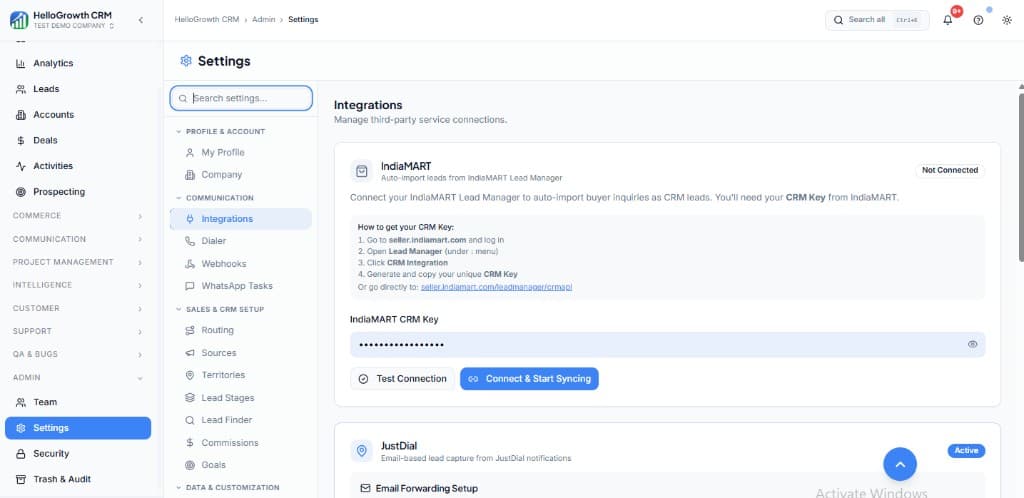Open the notifications bell
Viewport: 1024px width, 498px height.
pos(948,20)
